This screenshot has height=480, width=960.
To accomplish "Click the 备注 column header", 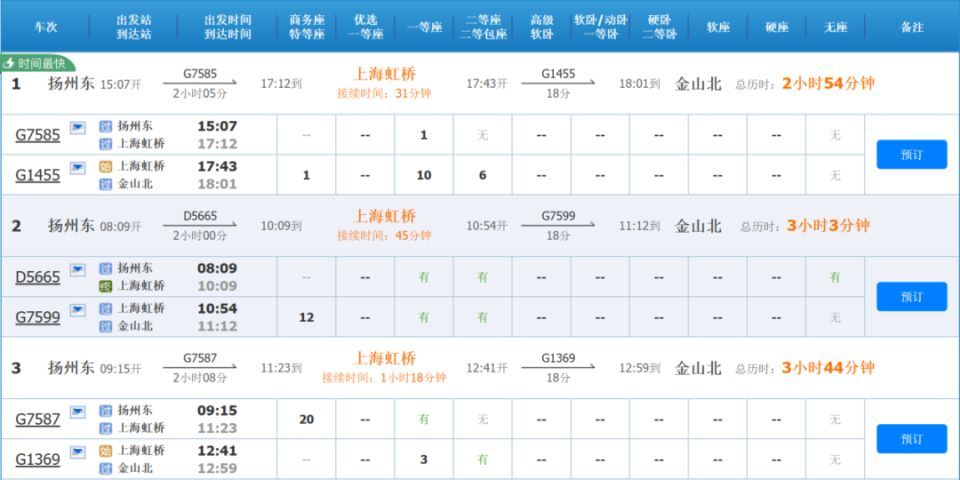I will 912,27.
